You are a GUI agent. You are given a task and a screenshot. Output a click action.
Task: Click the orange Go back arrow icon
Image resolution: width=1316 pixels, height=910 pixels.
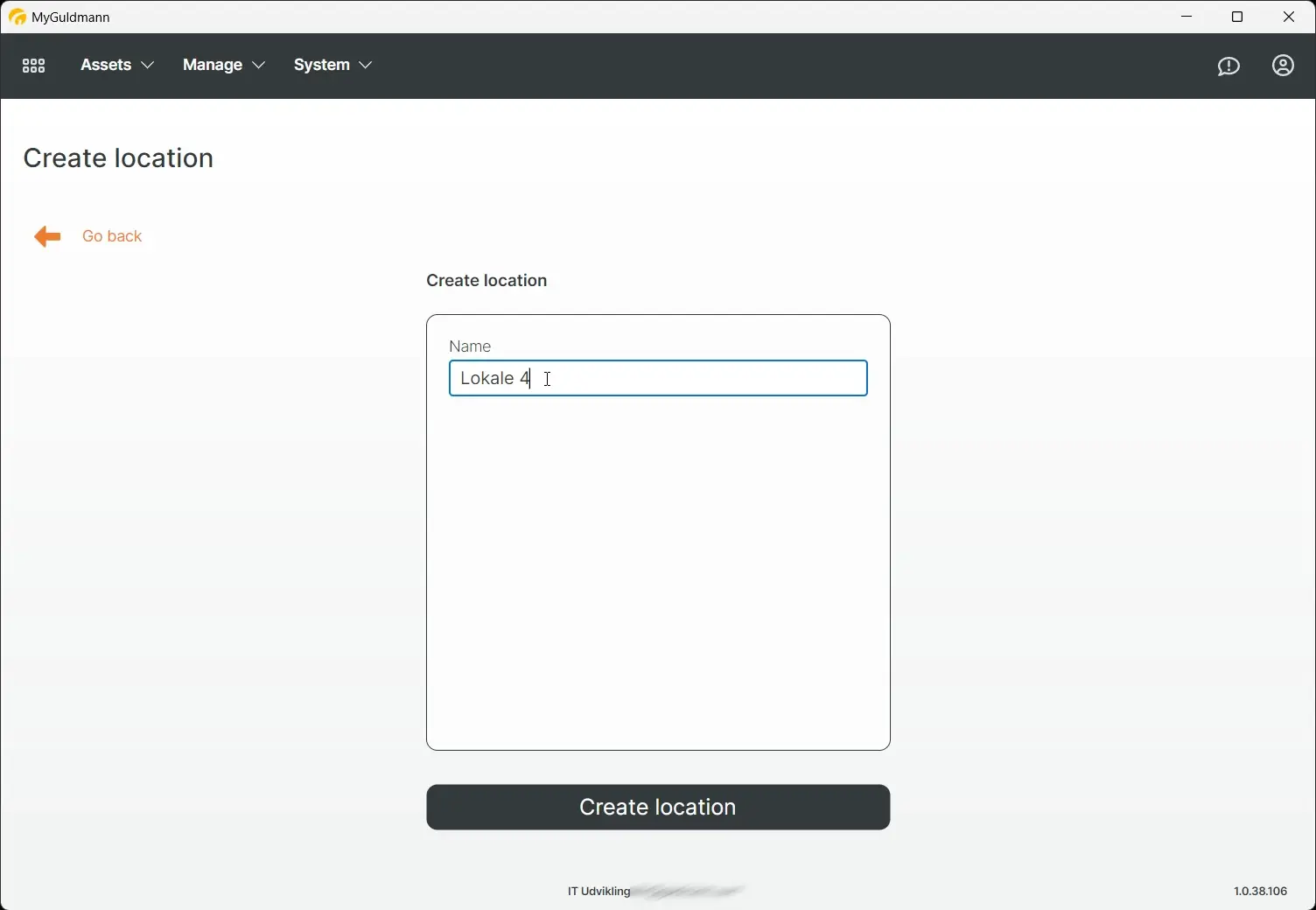click(x=46, y=236)
